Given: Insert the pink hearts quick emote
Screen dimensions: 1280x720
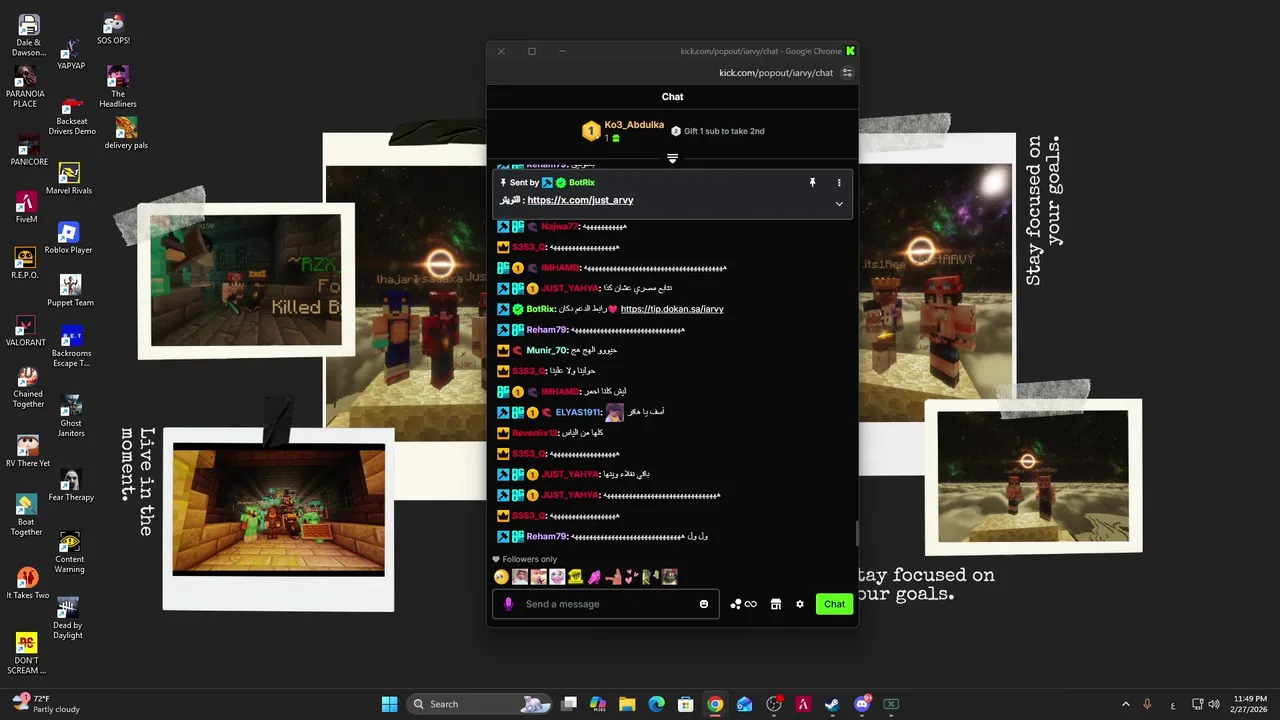Looking at the screenshot, I should pos(632,577).
